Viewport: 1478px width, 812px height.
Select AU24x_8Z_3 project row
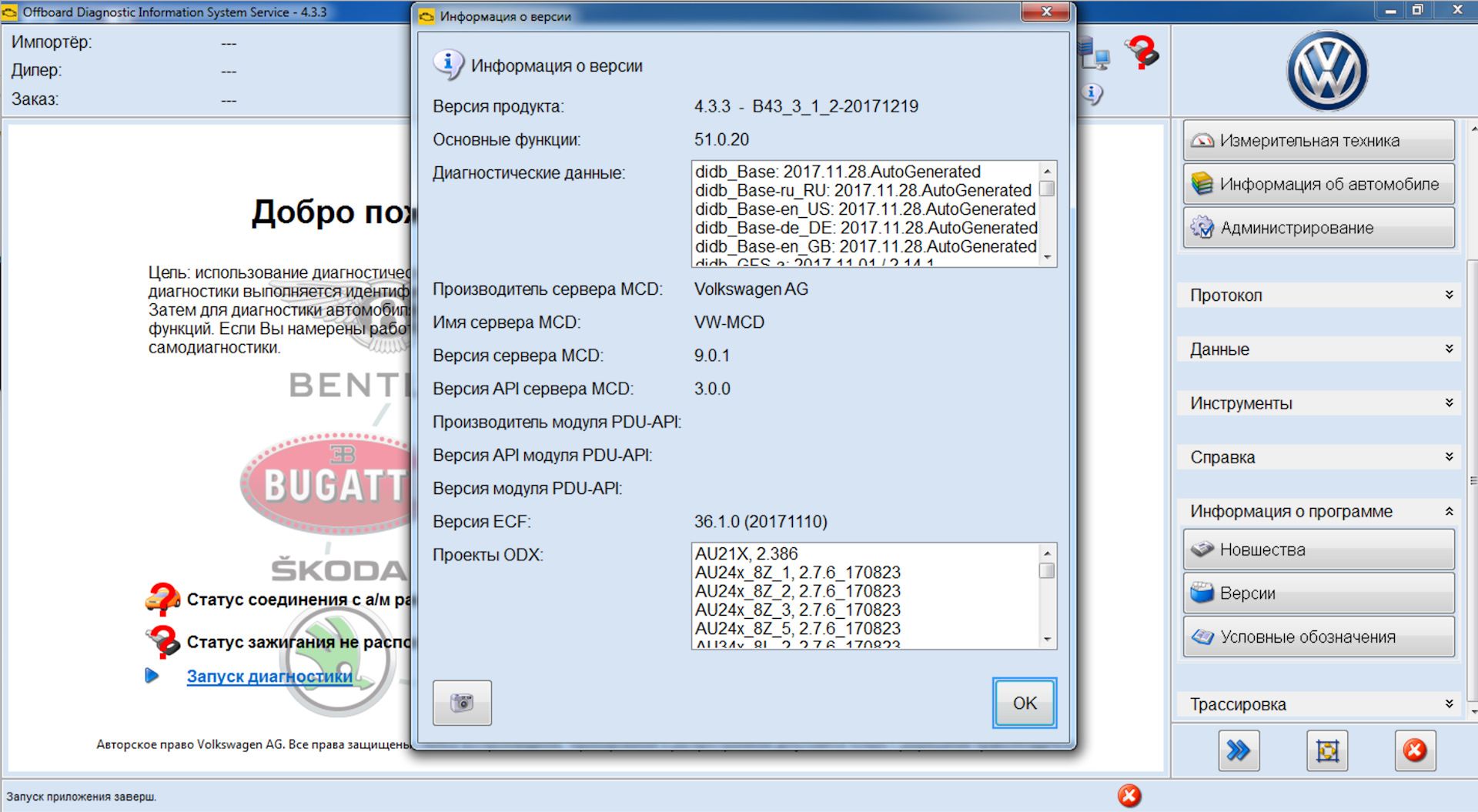coord(798,610)
